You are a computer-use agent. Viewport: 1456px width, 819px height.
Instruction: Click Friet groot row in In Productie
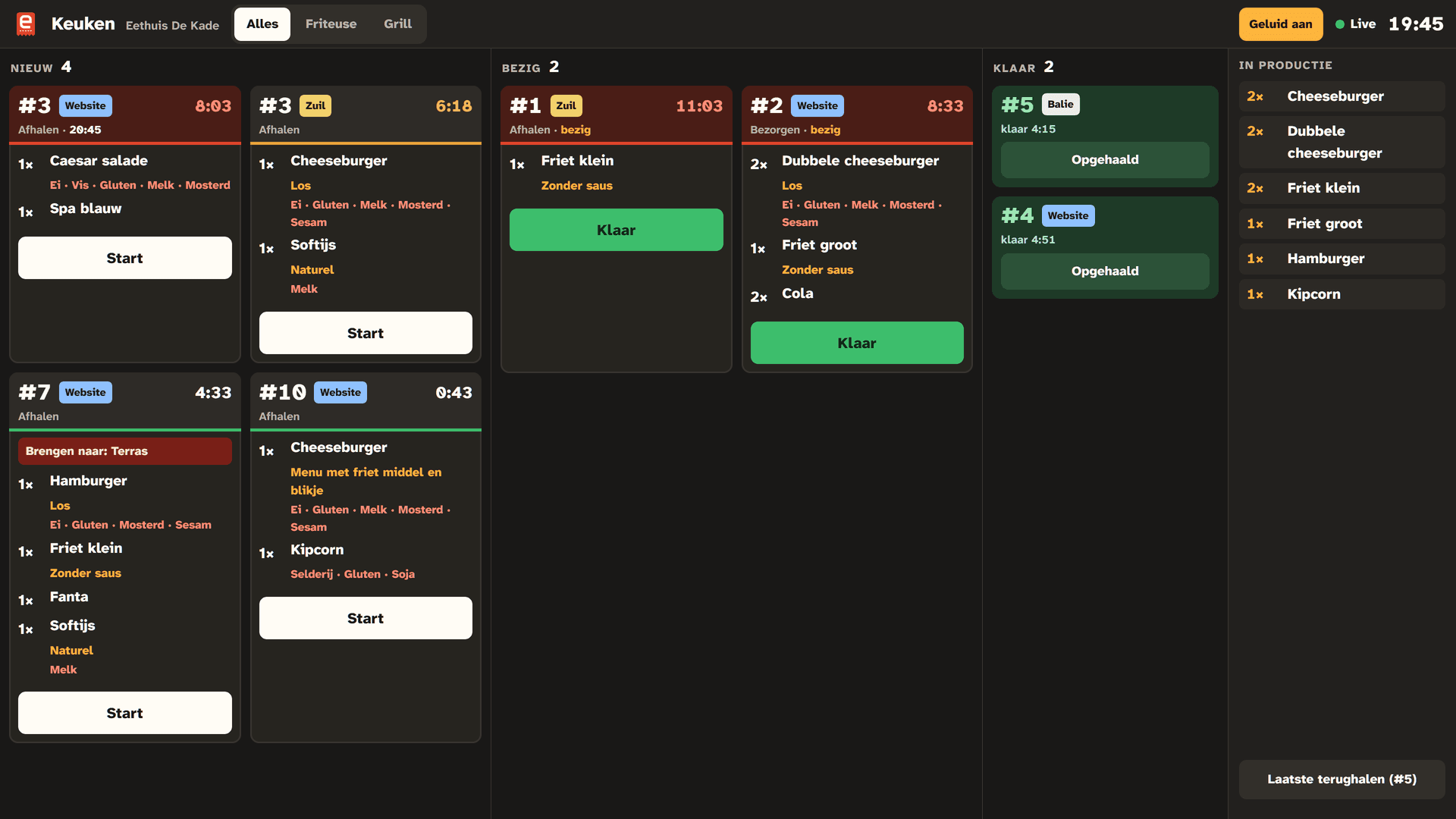[1341, 224]
